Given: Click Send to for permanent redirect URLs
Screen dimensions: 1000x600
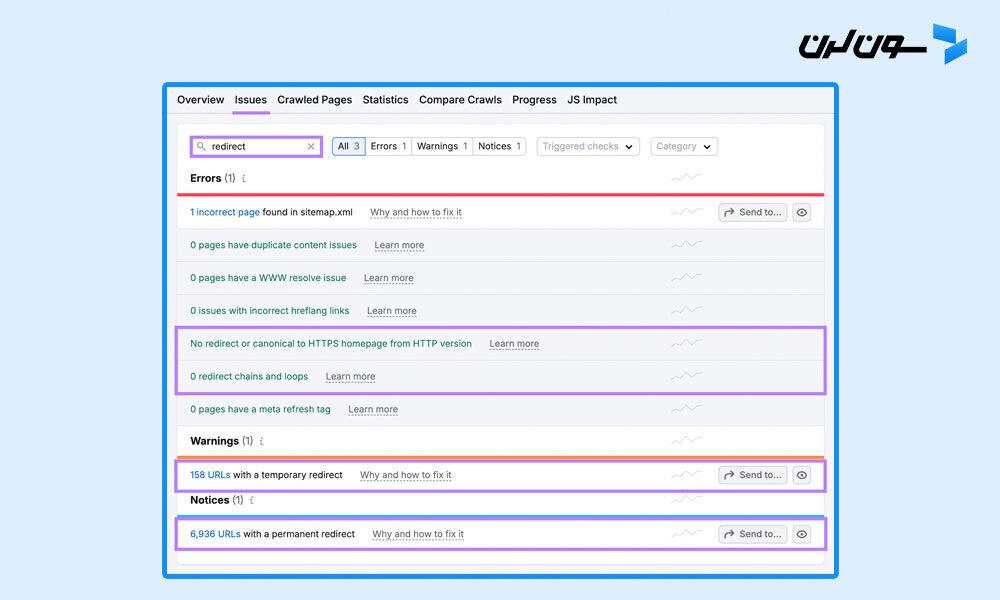Looking at the screenshot, I should (753, 534).
